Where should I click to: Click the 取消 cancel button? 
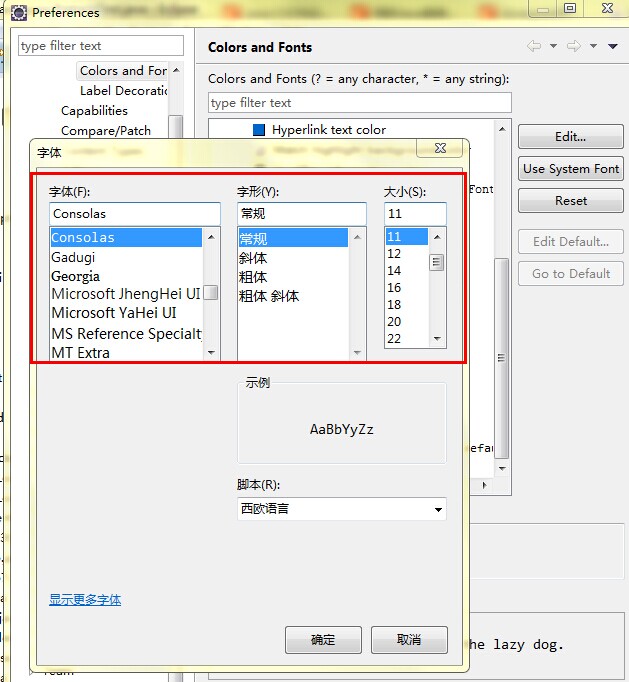pyautogui.click(x=408, y=640)
